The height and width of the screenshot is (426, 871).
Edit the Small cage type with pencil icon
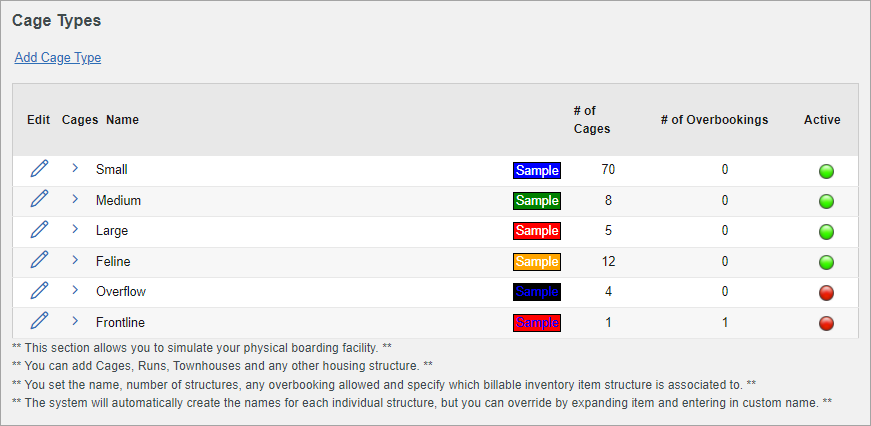(39, 168)
